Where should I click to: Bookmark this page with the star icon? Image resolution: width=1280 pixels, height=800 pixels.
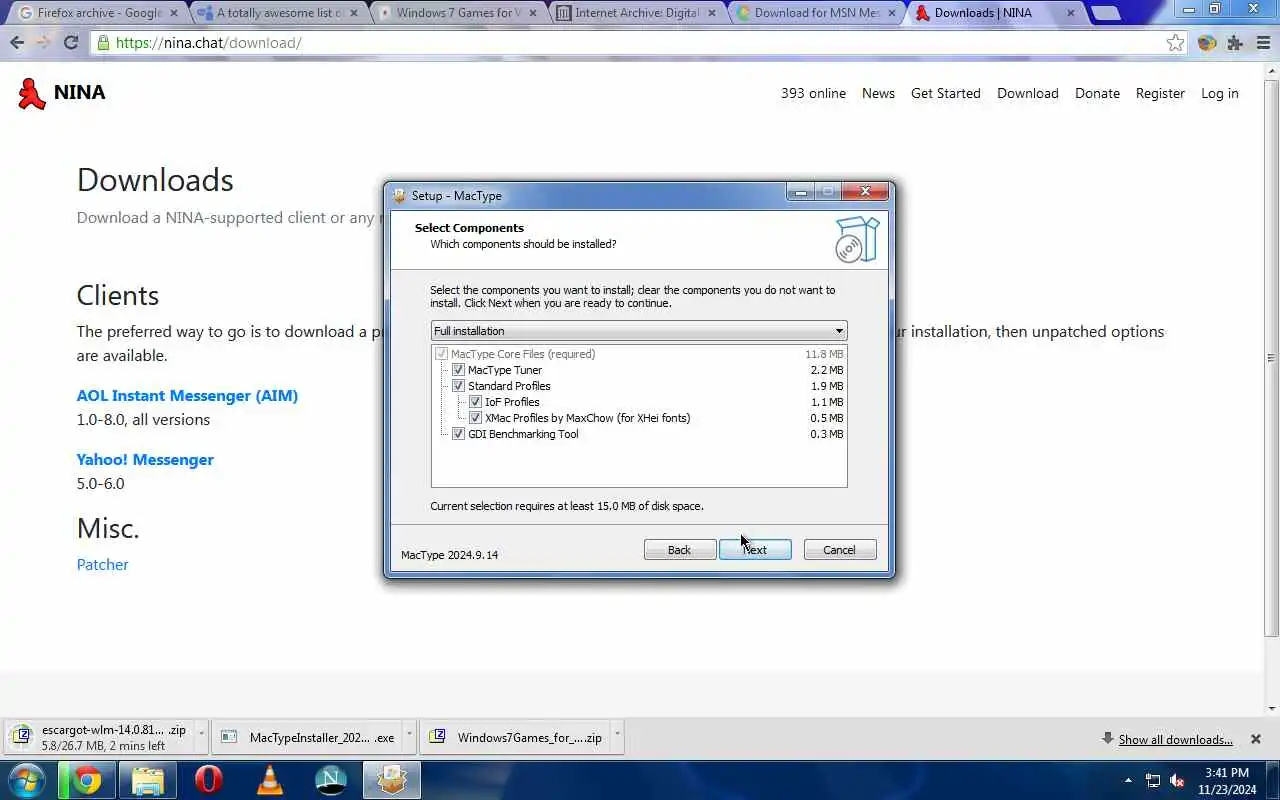pos(1176,43)
